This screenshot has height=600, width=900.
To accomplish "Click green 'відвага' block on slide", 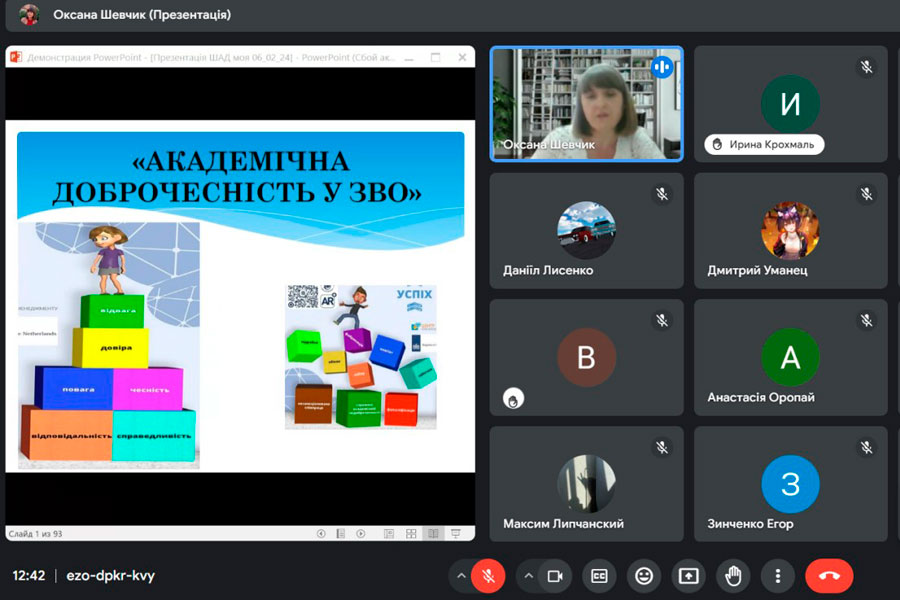I will coord(112,311).
